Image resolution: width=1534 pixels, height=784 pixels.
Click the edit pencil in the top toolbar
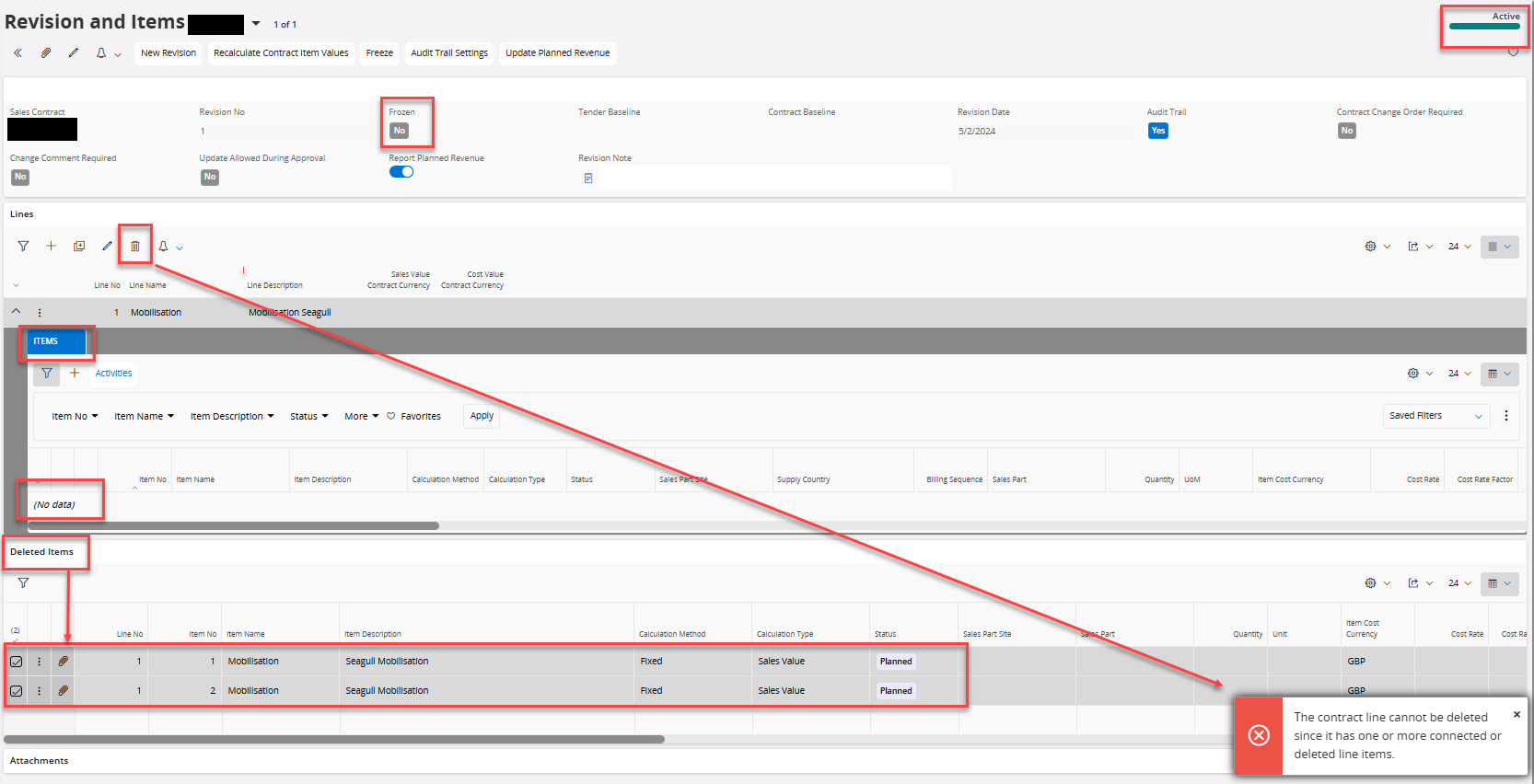(x=73, y=53)
